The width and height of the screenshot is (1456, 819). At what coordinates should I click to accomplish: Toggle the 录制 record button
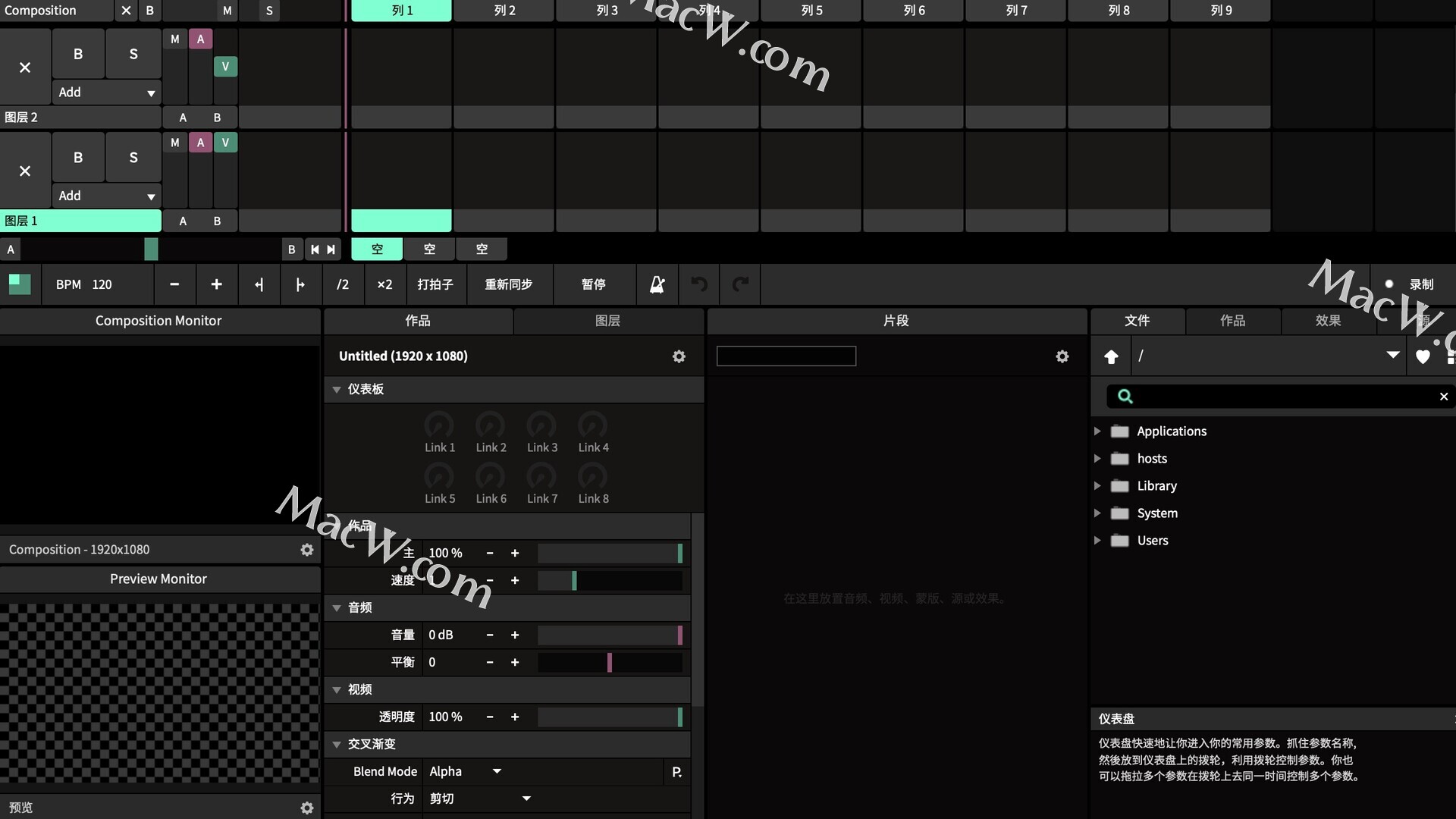click(1410, 284)
